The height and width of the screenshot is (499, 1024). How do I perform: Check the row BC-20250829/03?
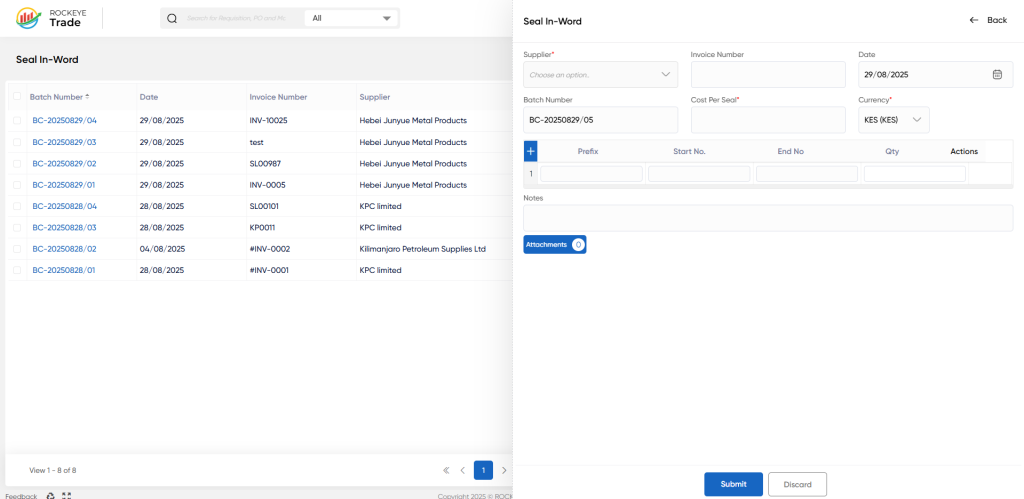(17, 142)
